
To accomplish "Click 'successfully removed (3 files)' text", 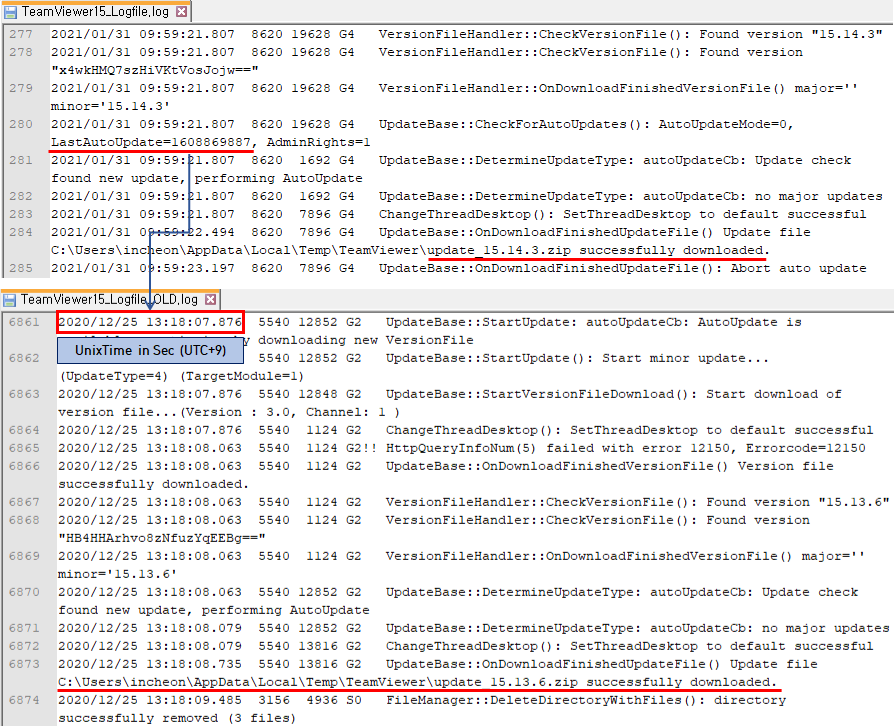I will [177, 718].
